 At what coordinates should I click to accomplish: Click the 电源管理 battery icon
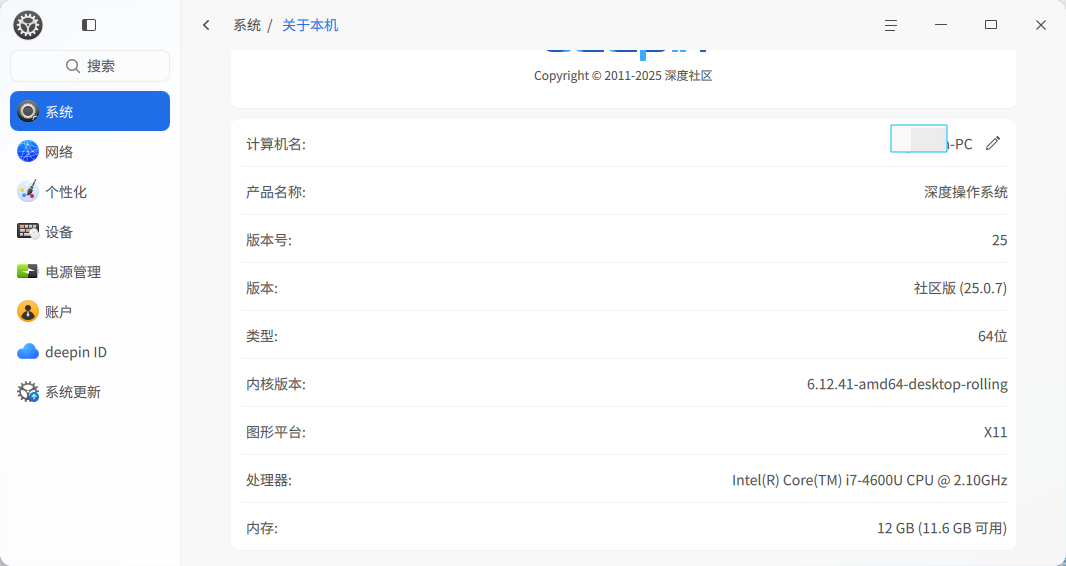click(x=28, y=272)
